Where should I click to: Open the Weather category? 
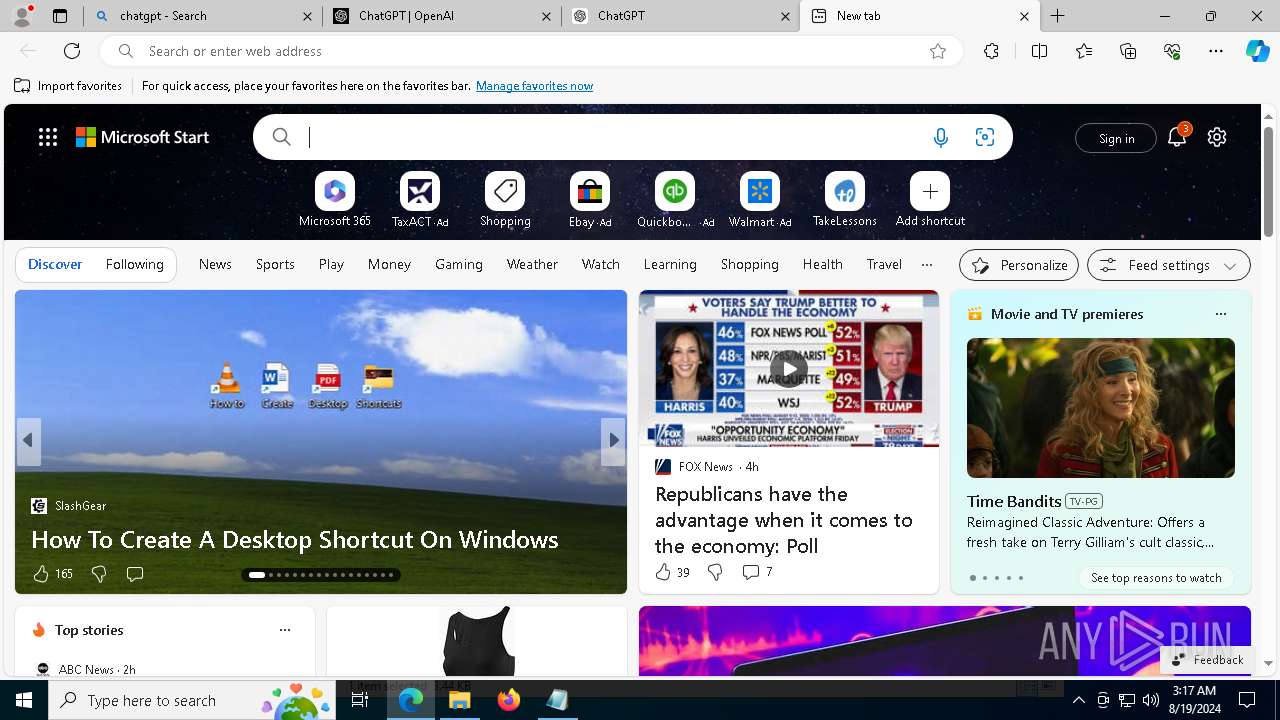pyautogui.click(x=532, y=264)
